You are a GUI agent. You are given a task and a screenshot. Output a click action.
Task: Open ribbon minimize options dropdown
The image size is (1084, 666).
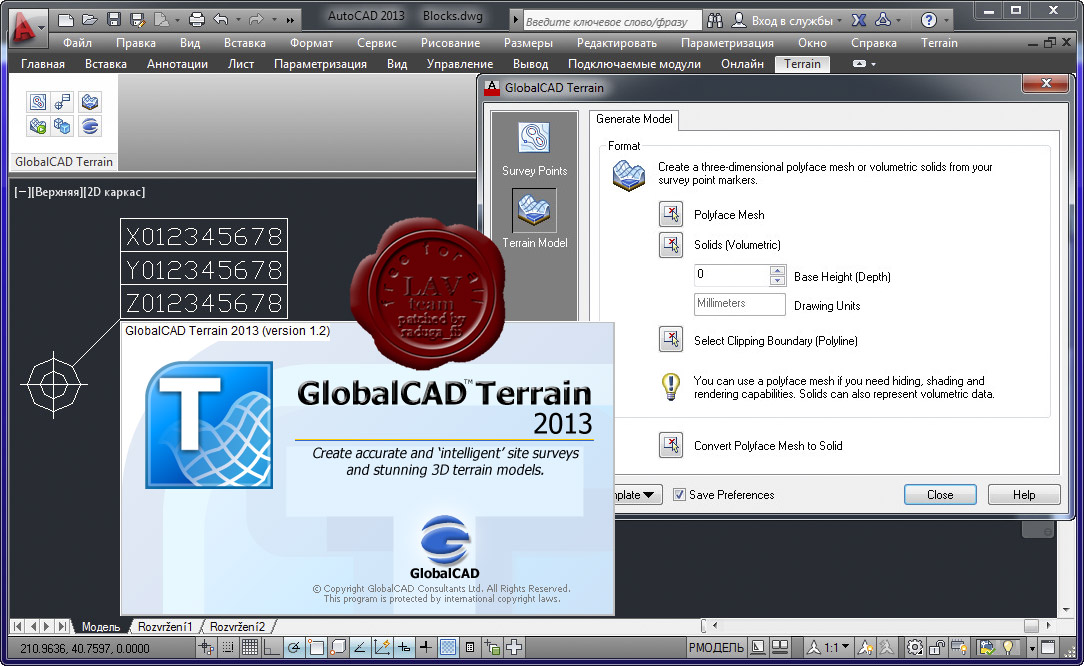click(x=874, y=64)
